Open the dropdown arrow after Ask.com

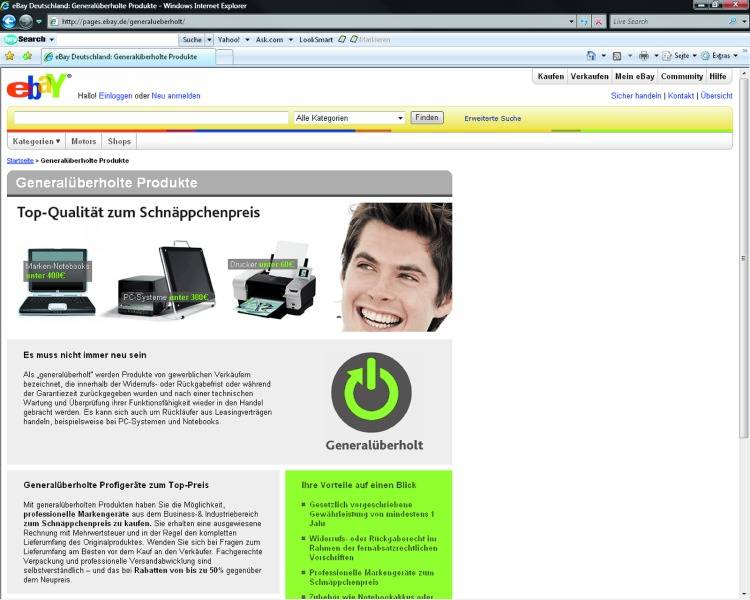(290, 40)
